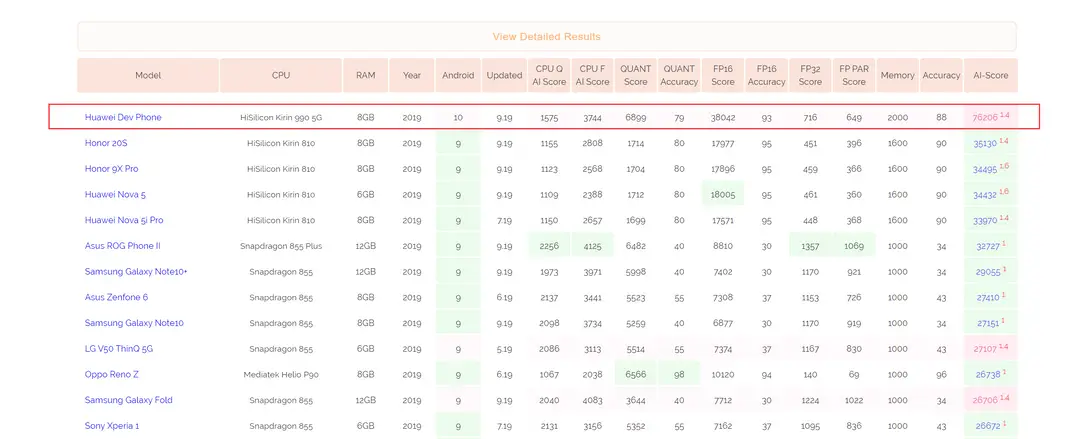The width and height of the screenshot is (1080, 439).
Task: Click the FP16 Score value 38042
Action: coord(723,118)
